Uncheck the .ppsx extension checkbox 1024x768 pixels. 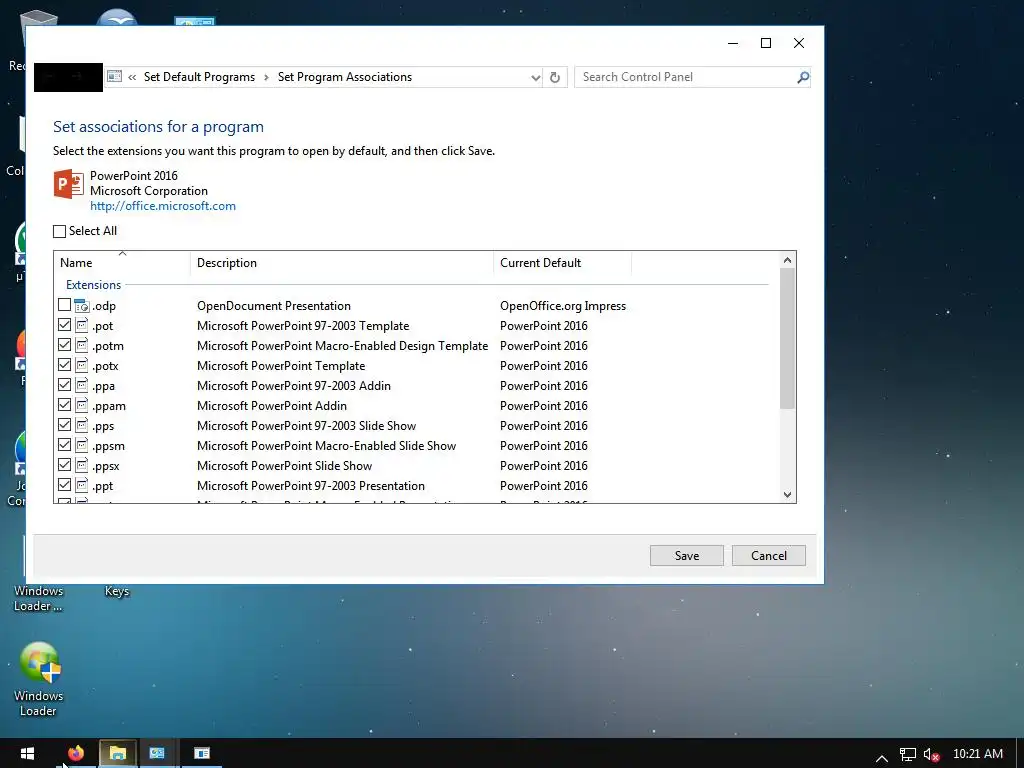pos(64,465)
